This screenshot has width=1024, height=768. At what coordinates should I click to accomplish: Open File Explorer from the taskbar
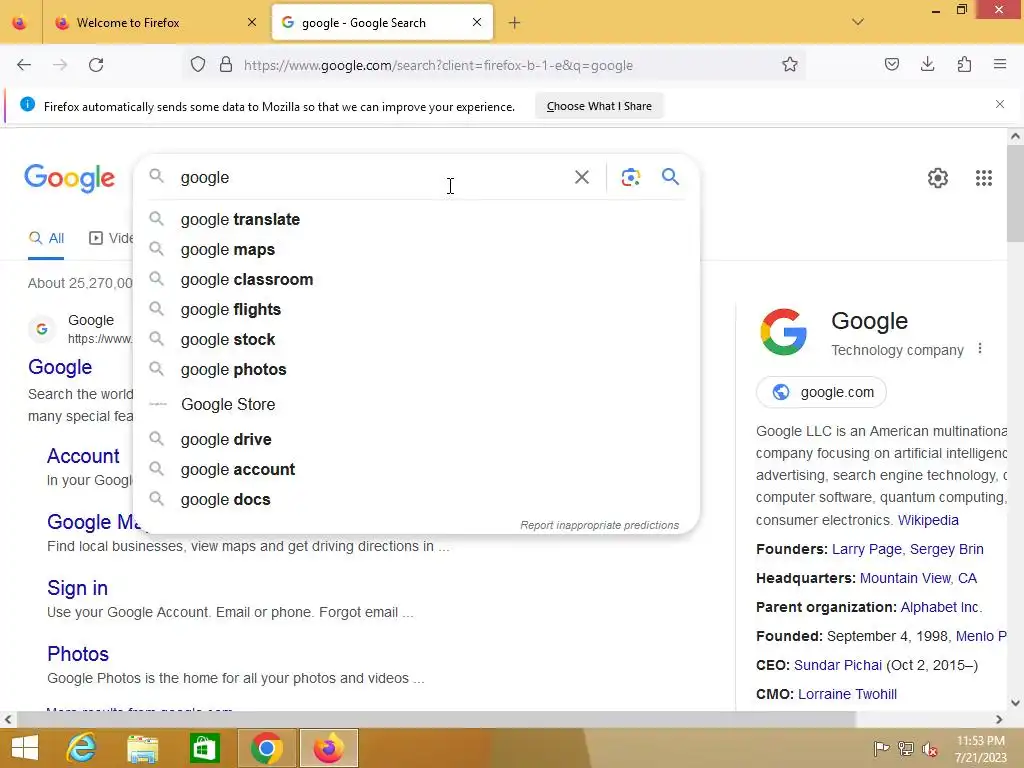pos(142,748)
